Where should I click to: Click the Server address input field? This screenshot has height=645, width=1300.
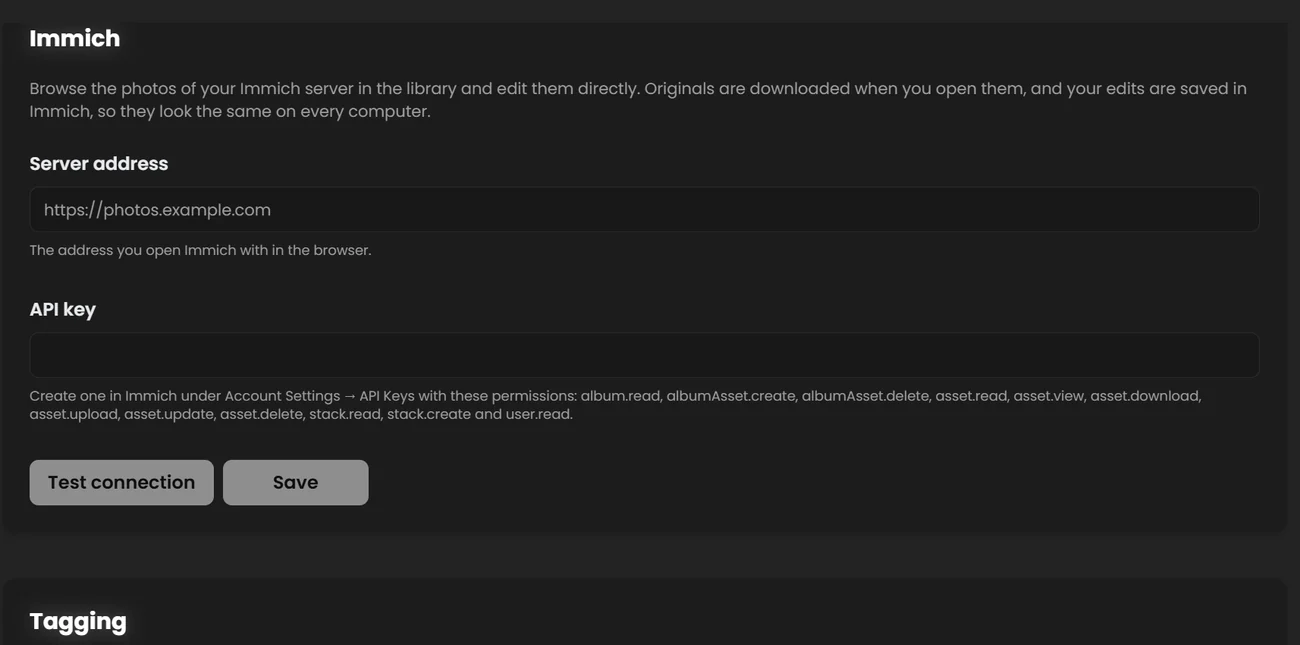pyautogui.click(x=644, y=210)
